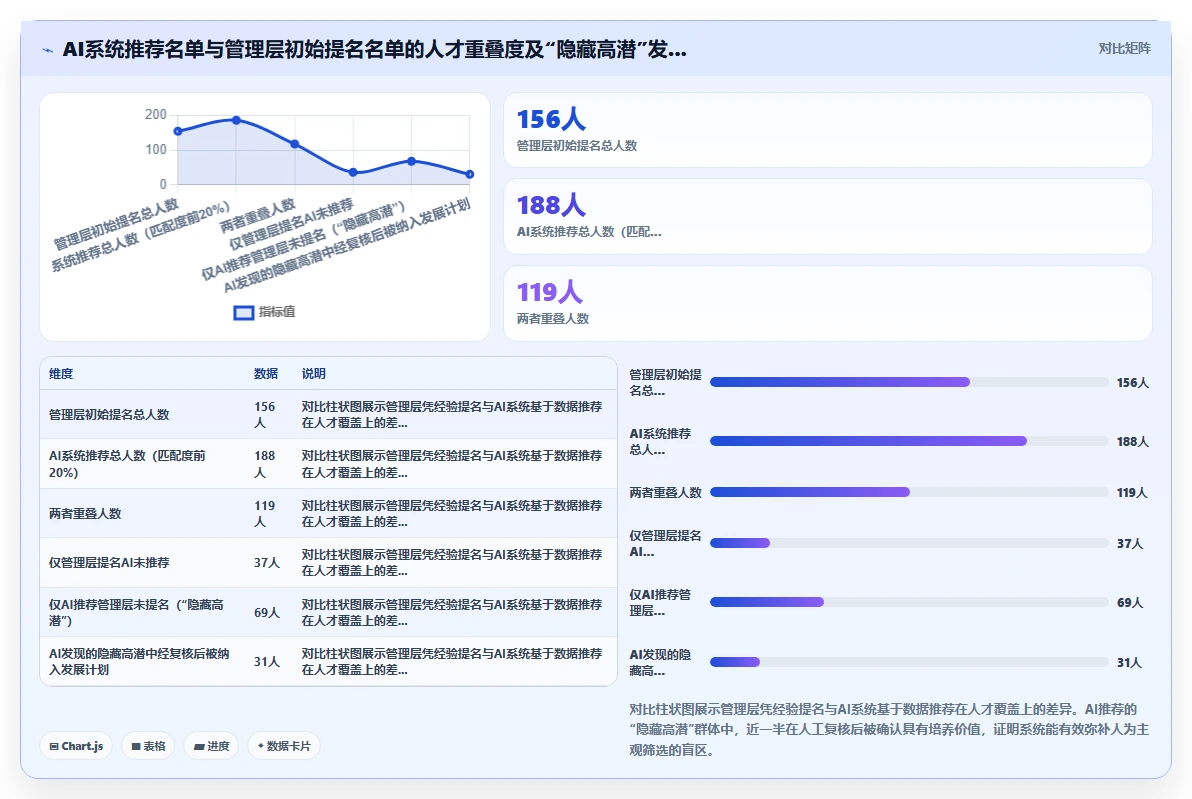Click the AI发现的隐藏高... progress label
The image size is (1192, 799).
[660, 663]
